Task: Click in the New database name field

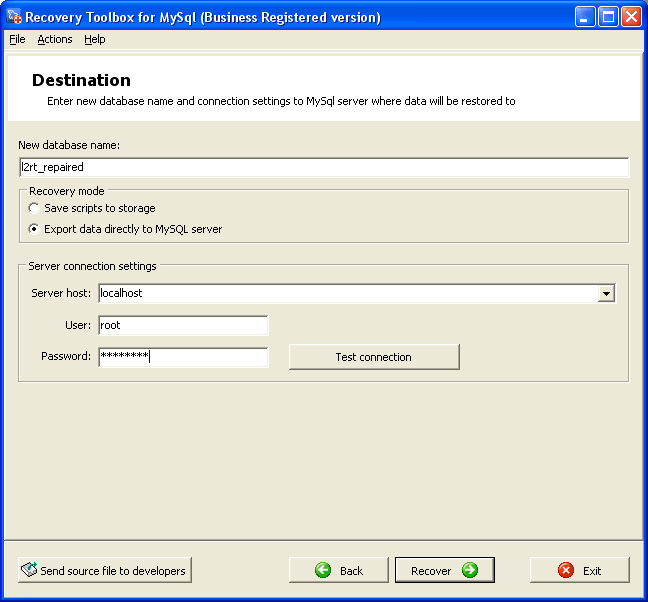Action: [323, 167]
